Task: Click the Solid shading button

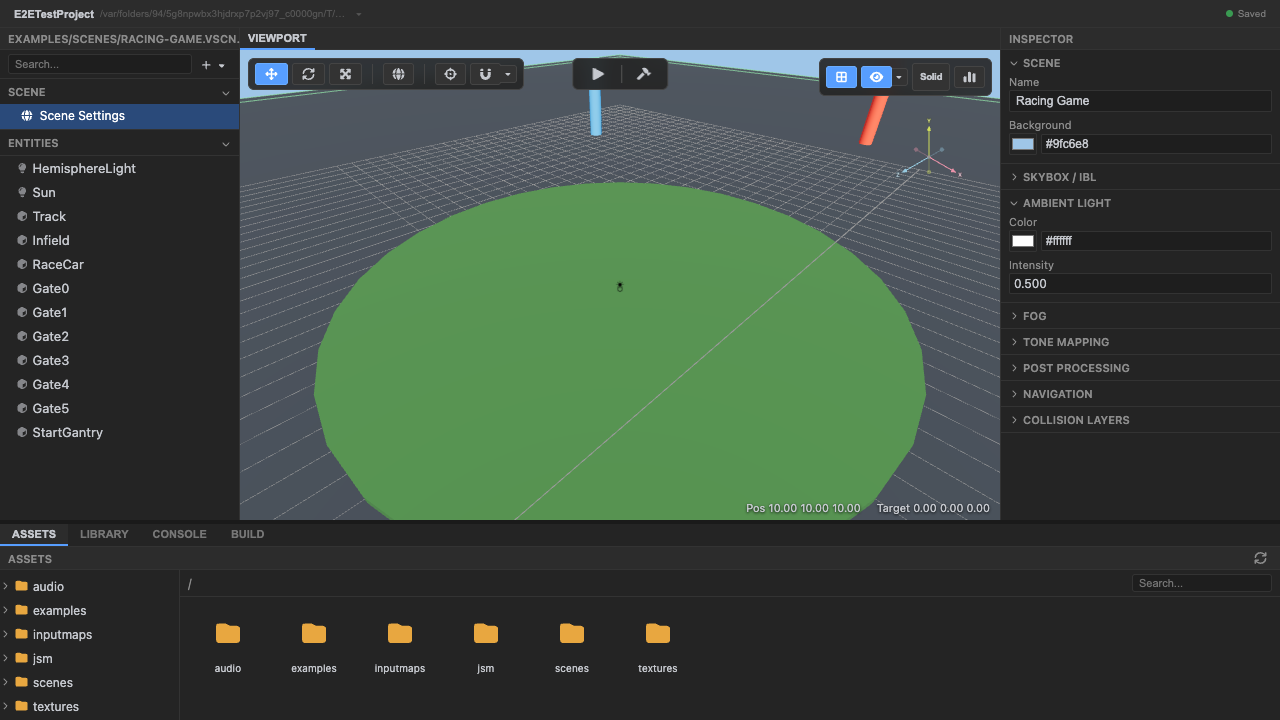Action: (931, 77)
